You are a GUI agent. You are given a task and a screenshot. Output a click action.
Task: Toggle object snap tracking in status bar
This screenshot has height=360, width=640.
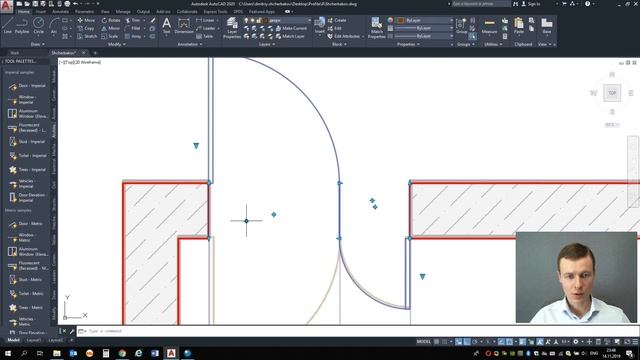(x=501, y=342)
